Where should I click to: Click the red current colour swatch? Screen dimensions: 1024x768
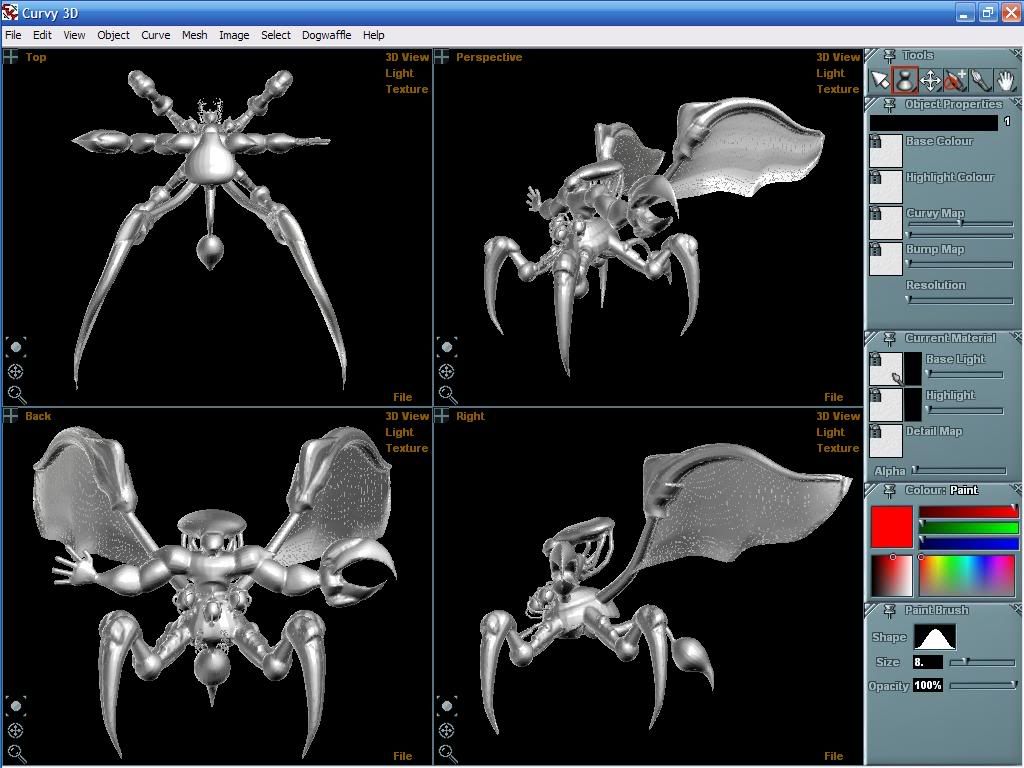(891, 527)
